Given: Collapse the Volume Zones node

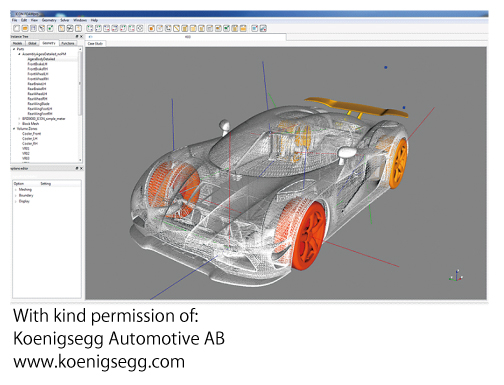Looking at the screenshot, I should [14, 129].
